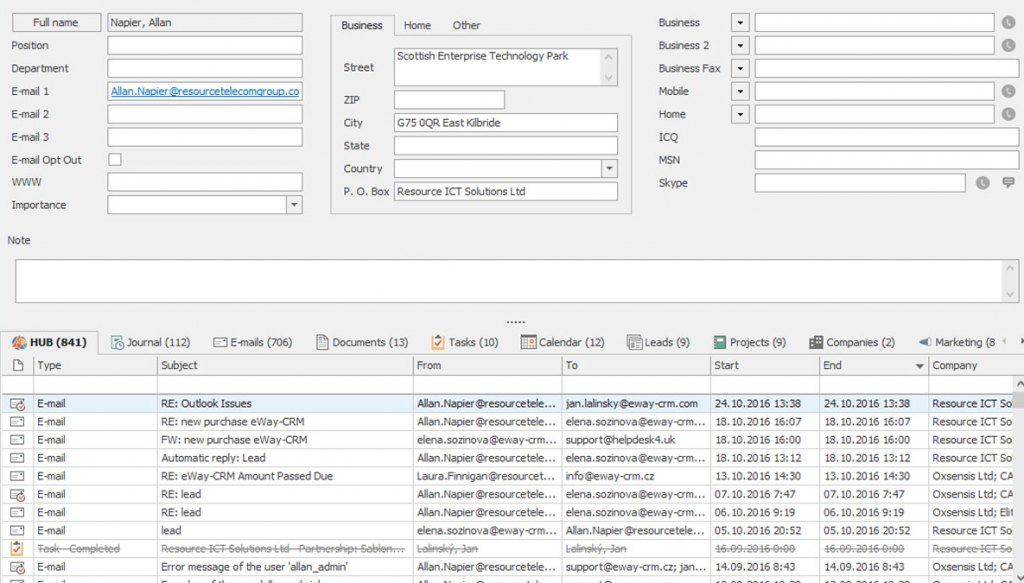Open the Journal (112) tab
The image size is (1024, 583).
point(150,342)
